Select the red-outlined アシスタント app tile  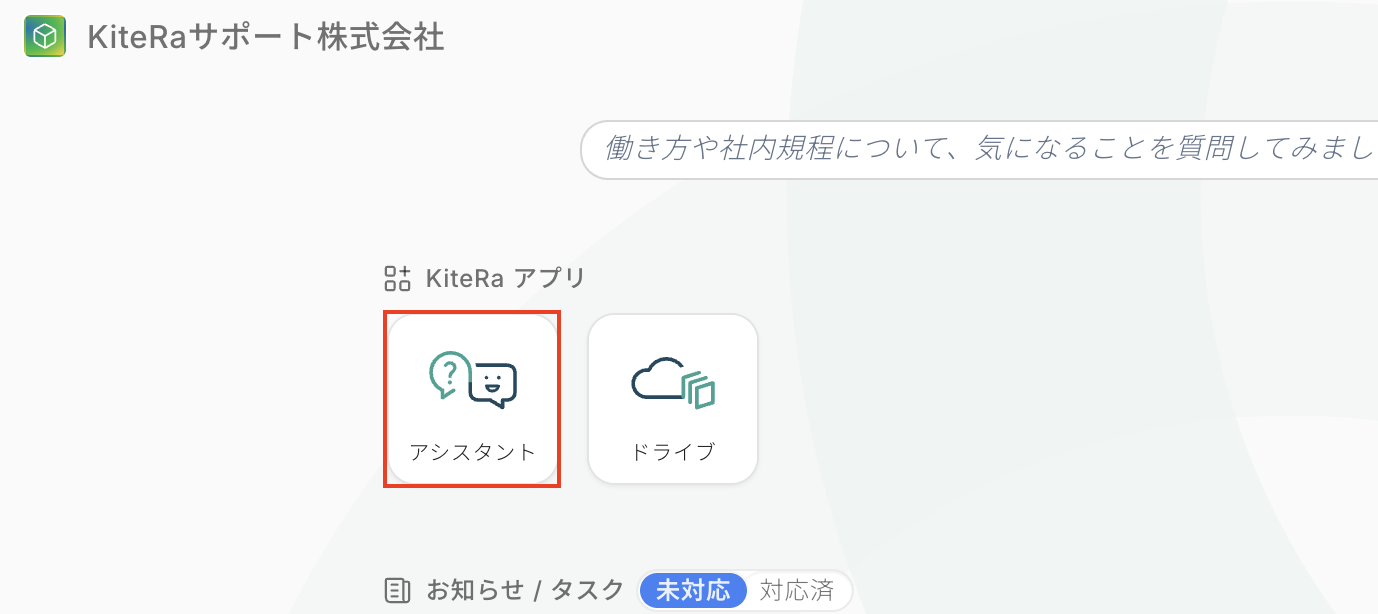click(472, 399)
